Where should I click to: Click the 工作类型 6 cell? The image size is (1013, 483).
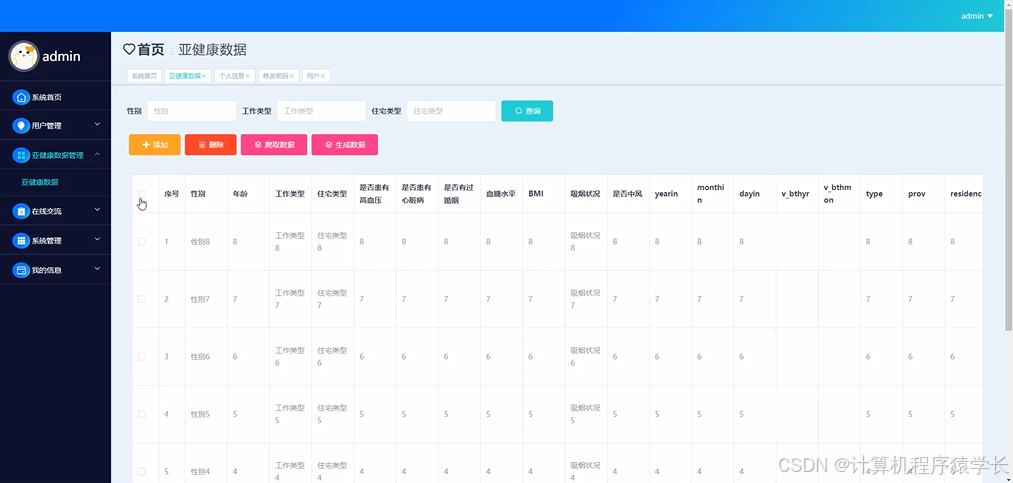pyautogui.click(x=290, y=356)
